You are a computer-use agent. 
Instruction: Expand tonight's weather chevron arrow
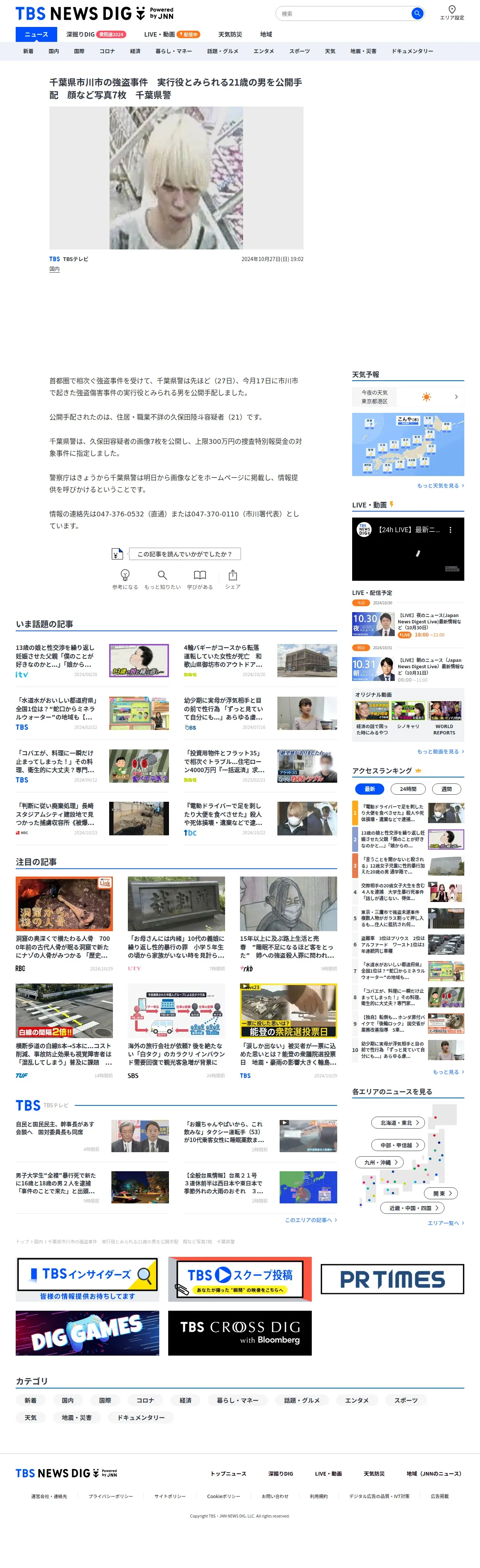pos(456,397)
